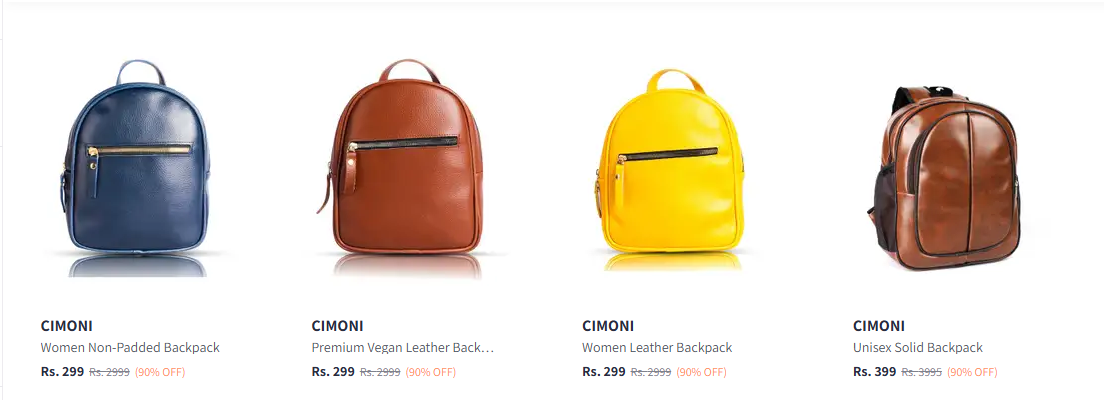Open the yellow backpack product image
1104x400 pixels.
[x=672, y=169]
